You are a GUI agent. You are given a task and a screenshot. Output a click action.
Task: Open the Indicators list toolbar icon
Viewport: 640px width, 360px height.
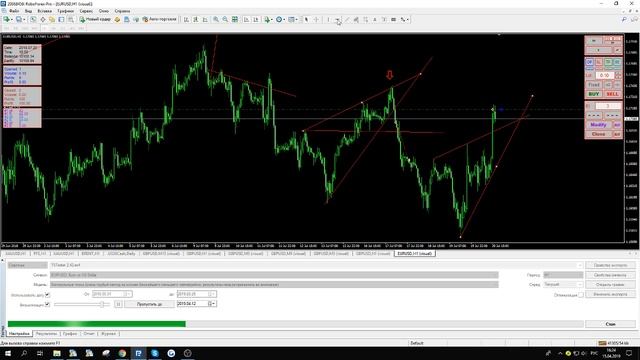tap(268, 19)
